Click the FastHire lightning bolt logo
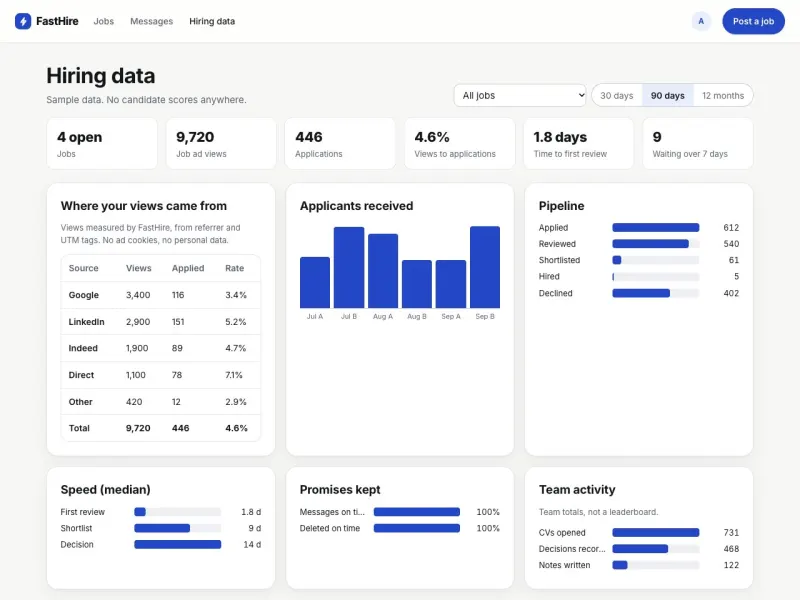The width and height of the screenshot is (800, 600). [23, 21]
